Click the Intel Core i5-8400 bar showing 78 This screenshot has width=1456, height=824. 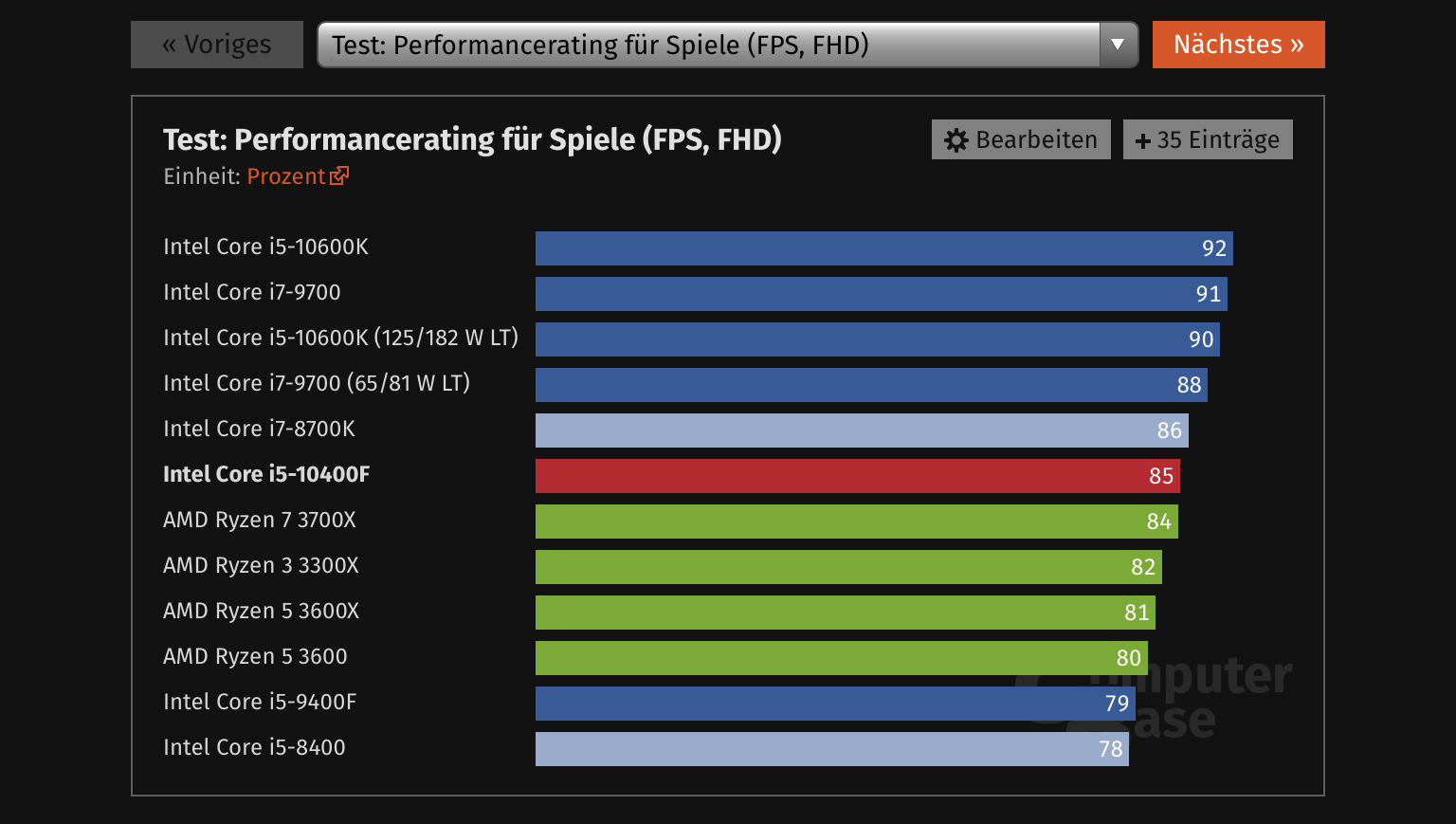tap(831, 749)
